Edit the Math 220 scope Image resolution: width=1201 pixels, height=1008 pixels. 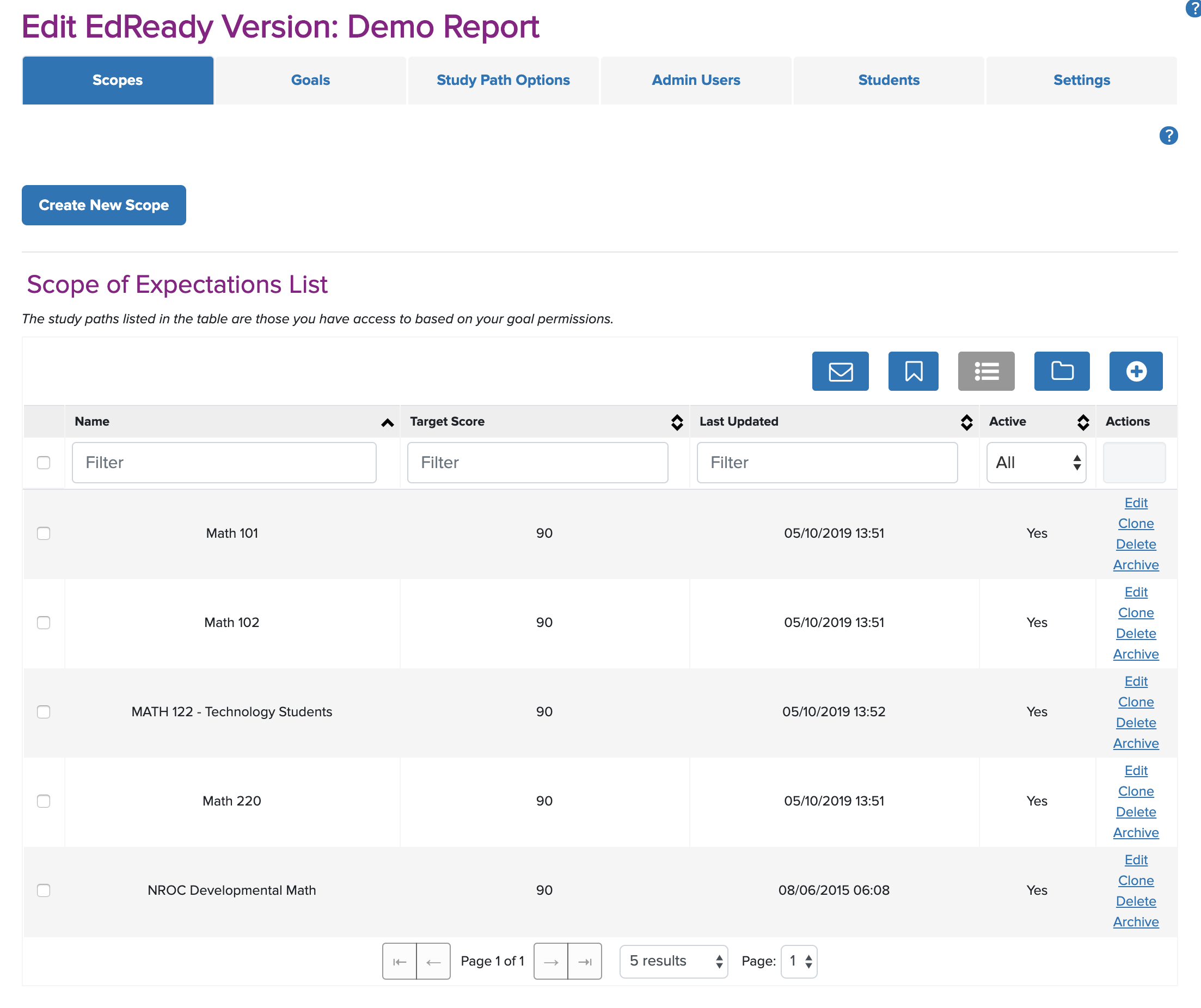pyautogui.click(x=1136, y=770)
